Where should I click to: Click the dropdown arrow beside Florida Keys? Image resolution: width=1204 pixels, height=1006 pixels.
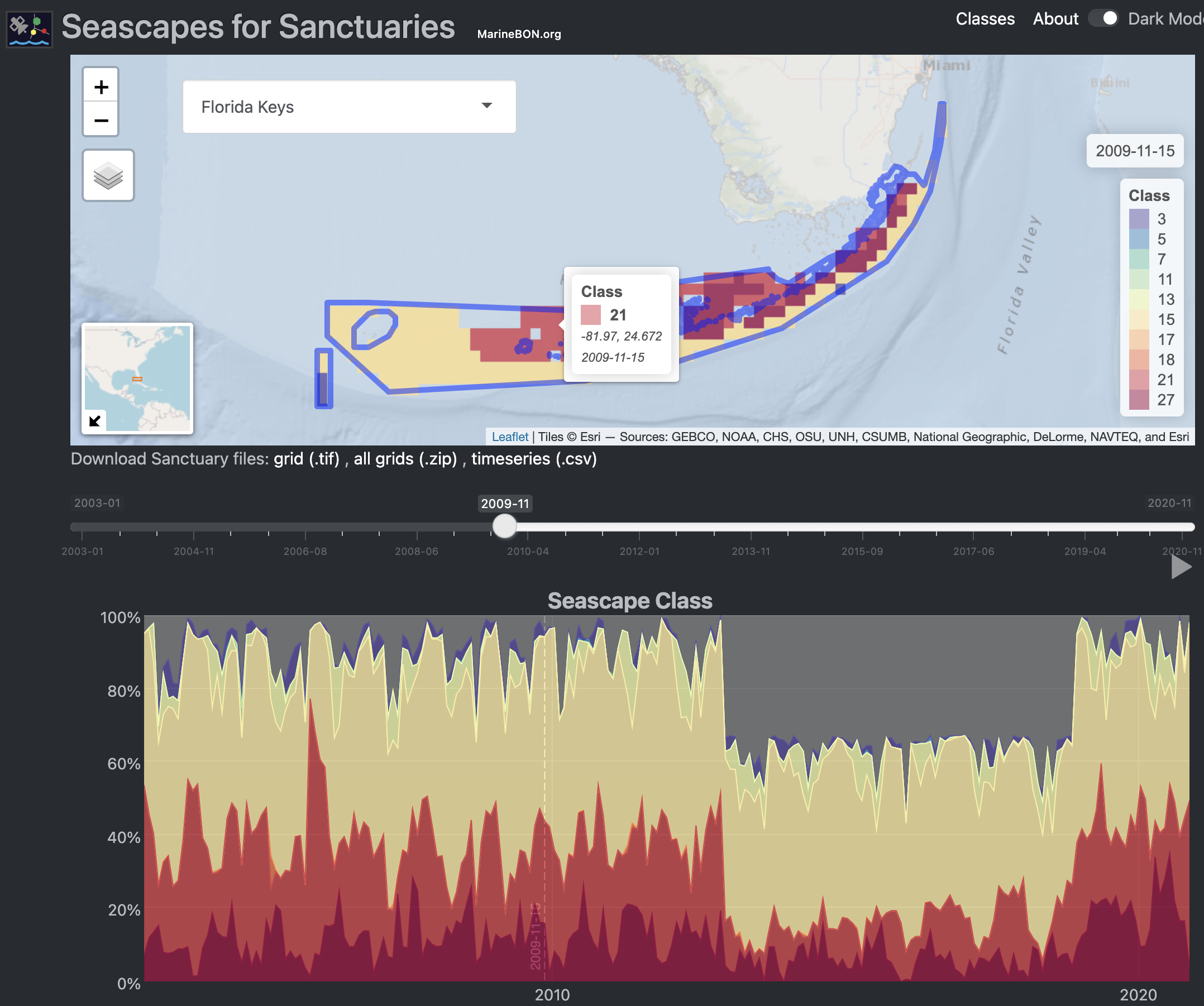(487, 106)
